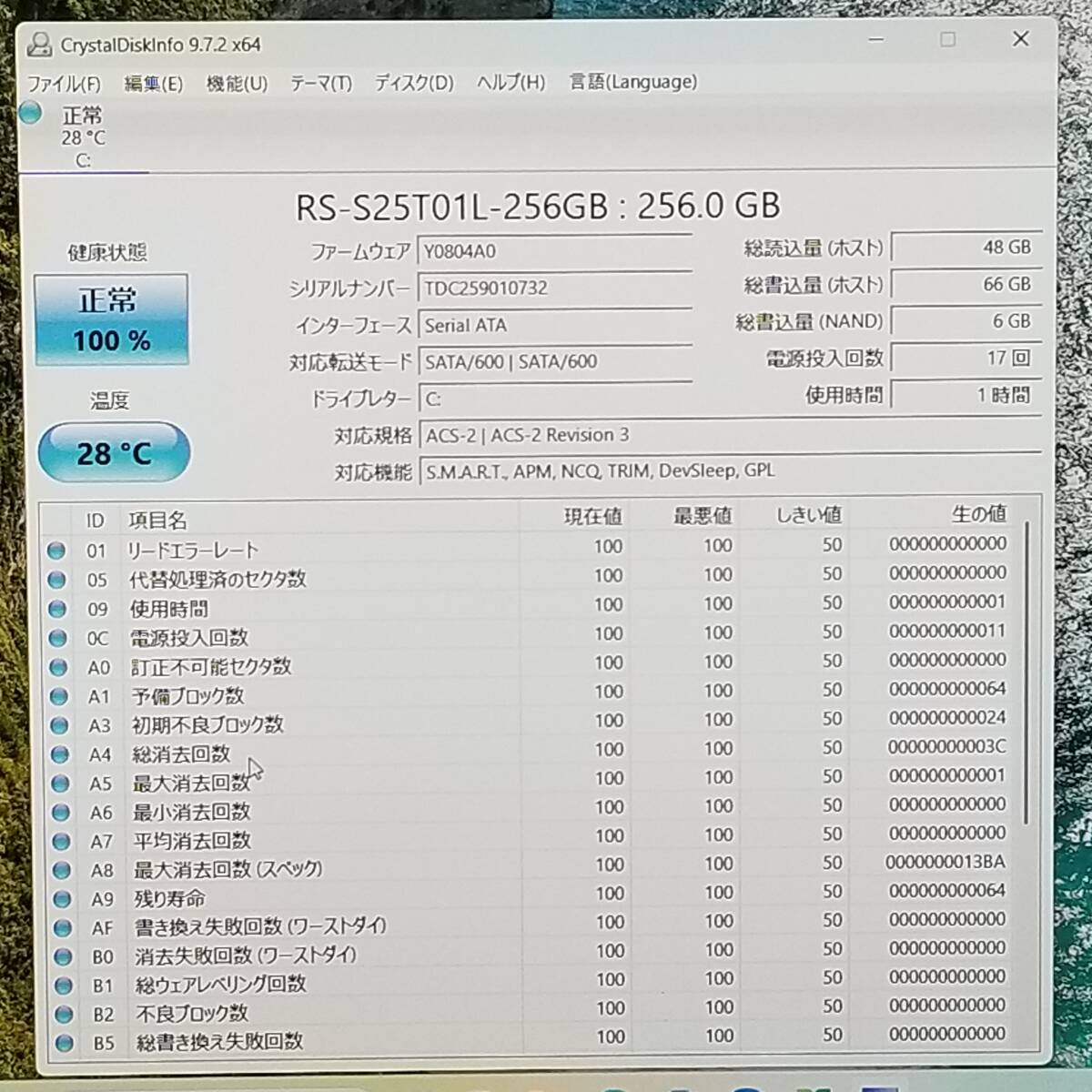The width and height of the screenshot is (1092, 1092).
Task: Click the status dot for A6 最小消去回数
Action: [x=60, y=812]
